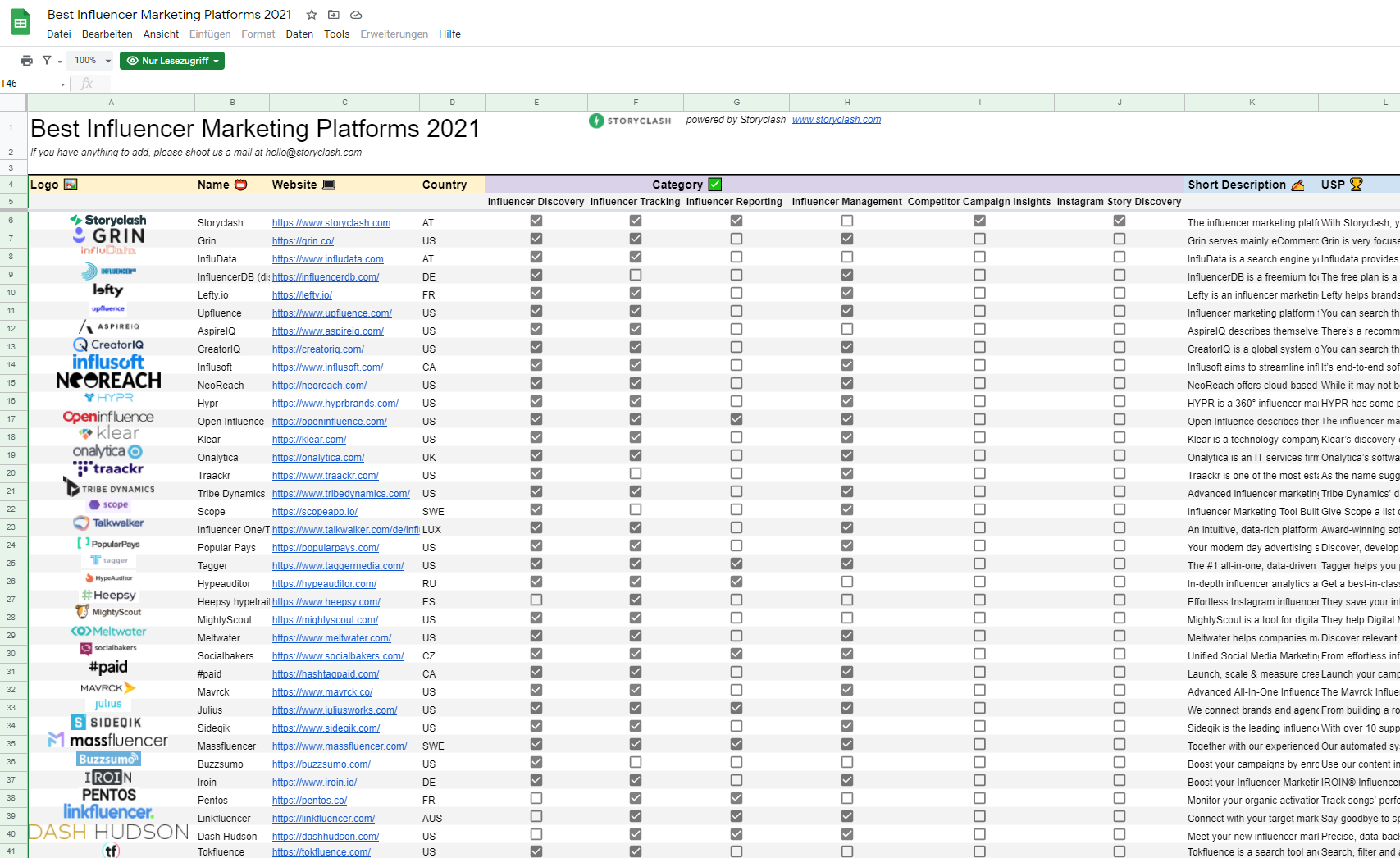The width and height of the screenshot is (1400, 858).
Task: Click the Google Sheets home icon
Action: click(x=21, y=23)
